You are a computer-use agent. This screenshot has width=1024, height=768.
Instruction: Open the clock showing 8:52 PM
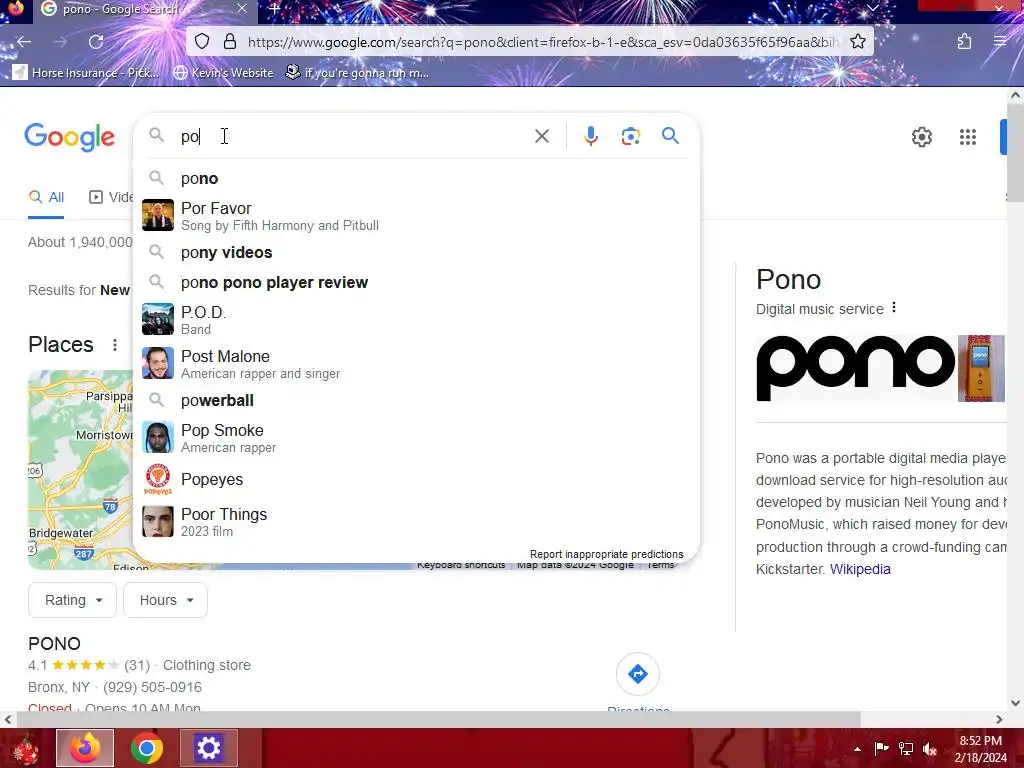coord(980,749)
